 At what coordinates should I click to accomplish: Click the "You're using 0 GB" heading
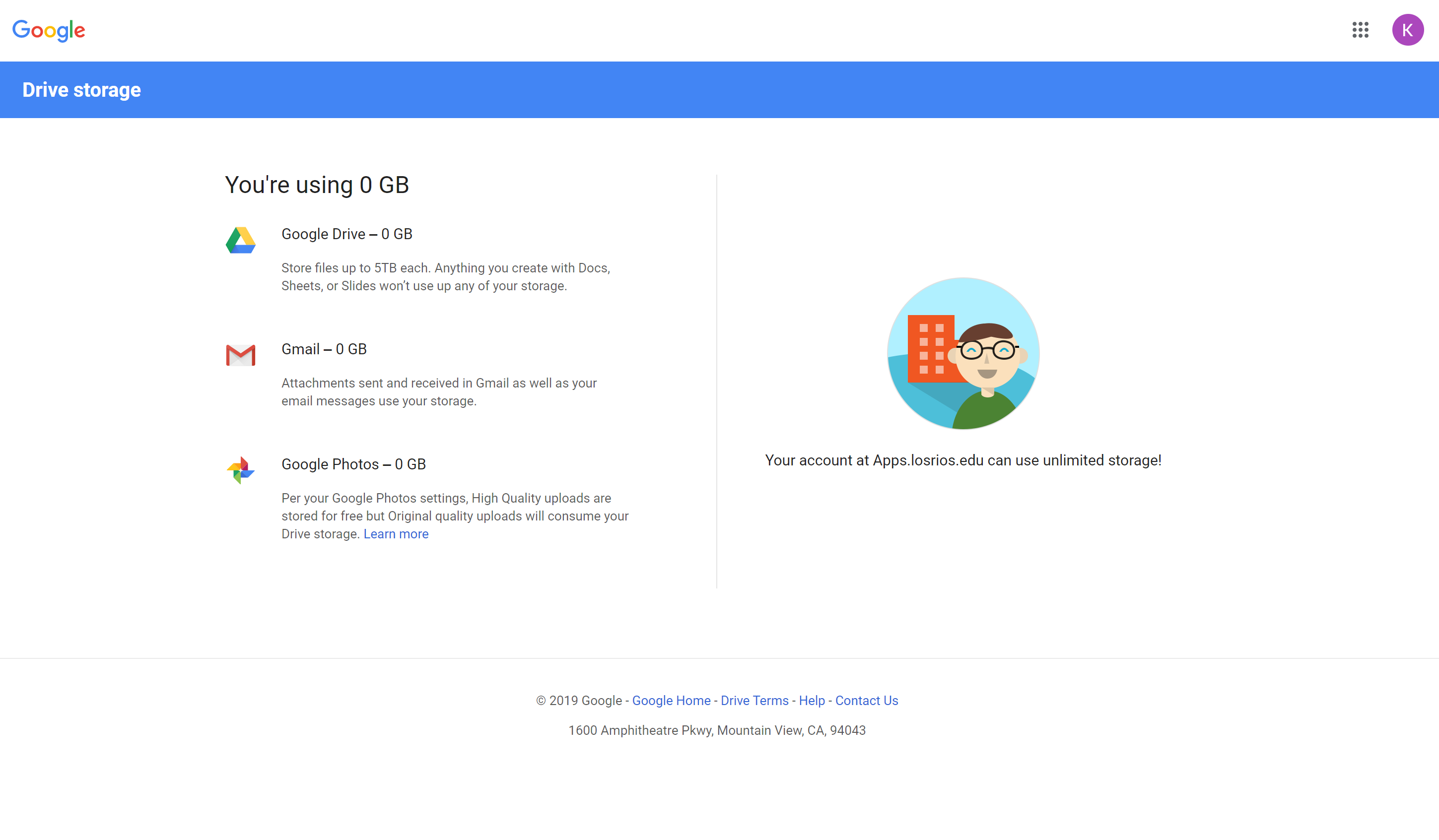pos(317,185)
